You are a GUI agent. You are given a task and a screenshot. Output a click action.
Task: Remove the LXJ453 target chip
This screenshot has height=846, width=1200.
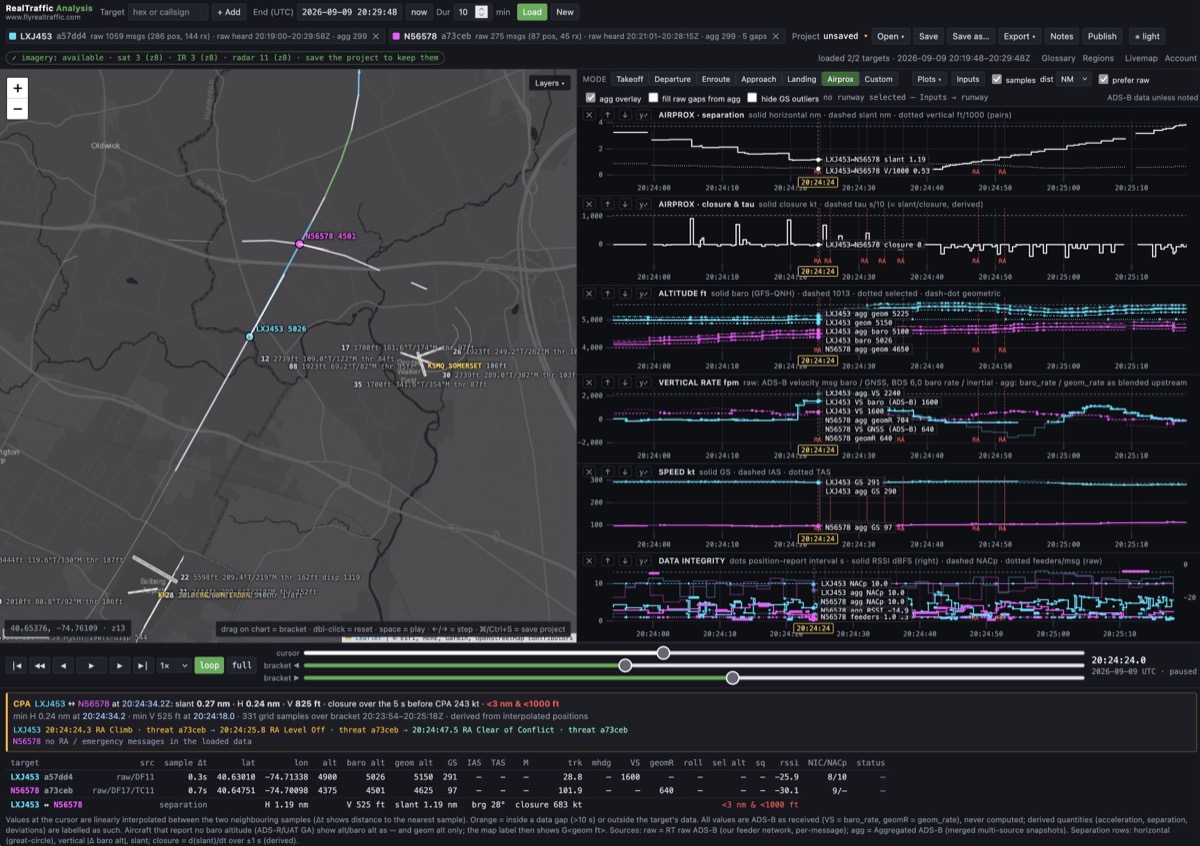[375, 36]
